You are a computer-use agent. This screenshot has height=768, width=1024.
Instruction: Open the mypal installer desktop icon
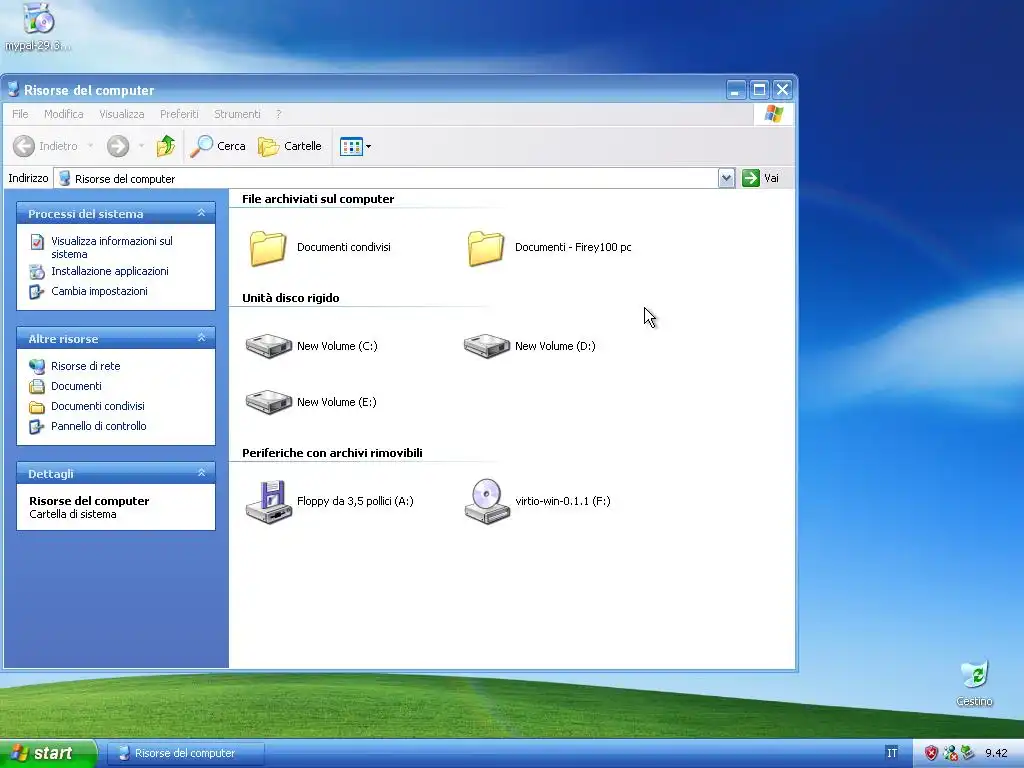pyautogui.click(x=38, y=26)
